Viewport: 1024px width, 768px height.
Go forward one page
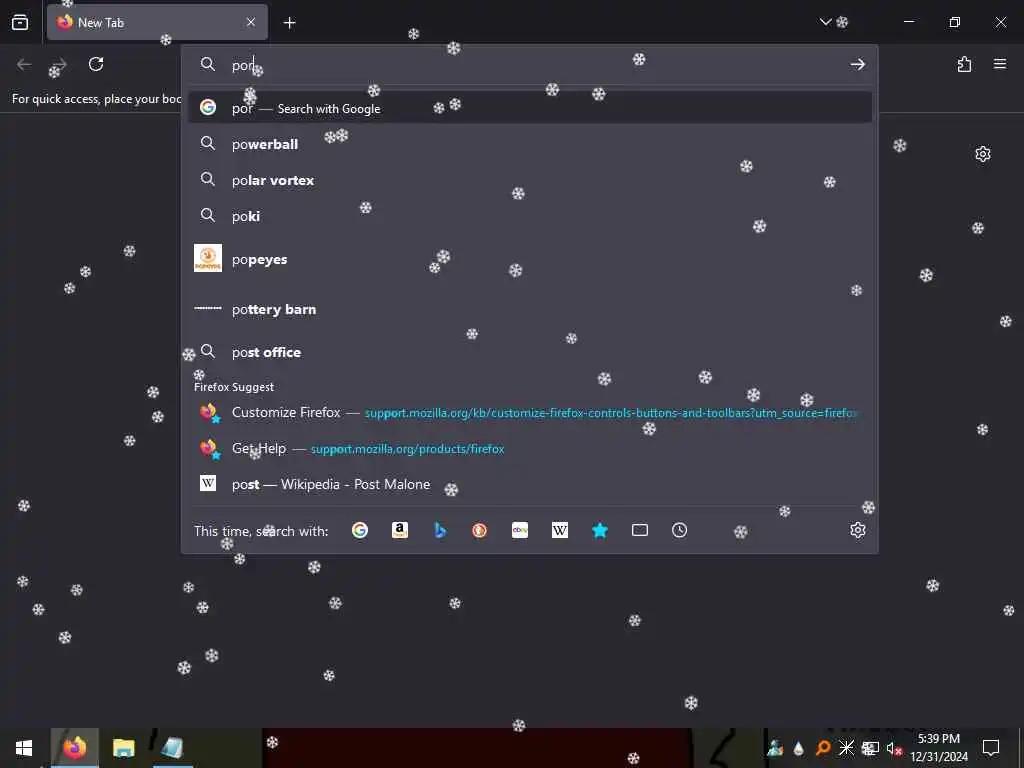59,65
